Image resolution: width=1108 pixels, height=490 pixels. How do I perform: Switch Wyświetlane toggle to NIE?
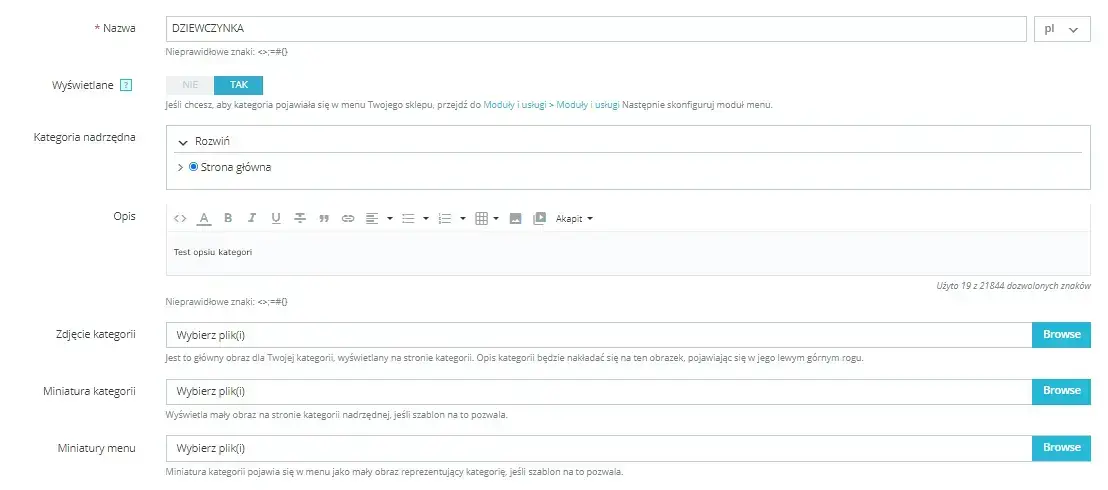(x=190, y=85)
